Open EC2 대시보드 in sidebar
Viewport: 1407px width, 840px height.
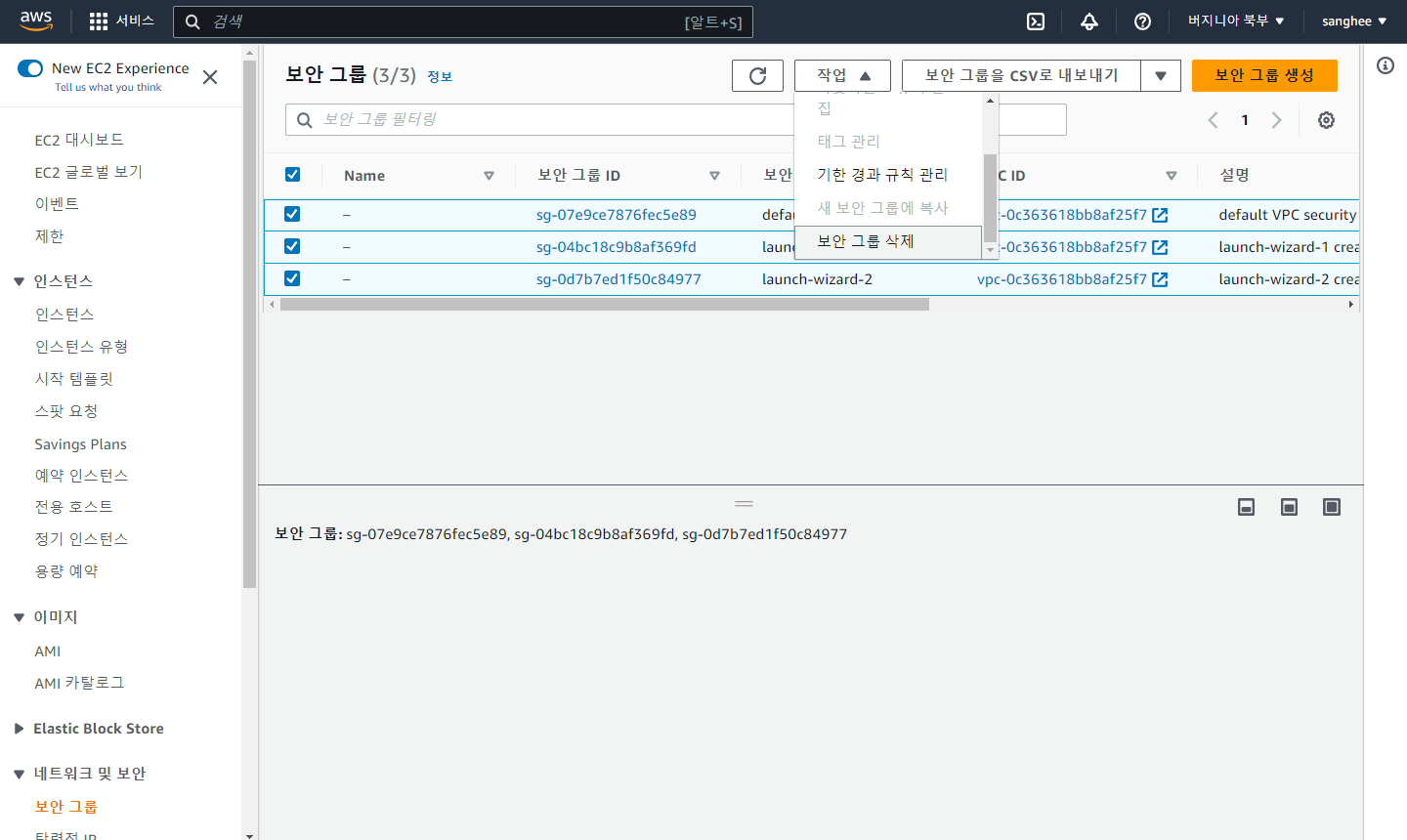[79, 140]
